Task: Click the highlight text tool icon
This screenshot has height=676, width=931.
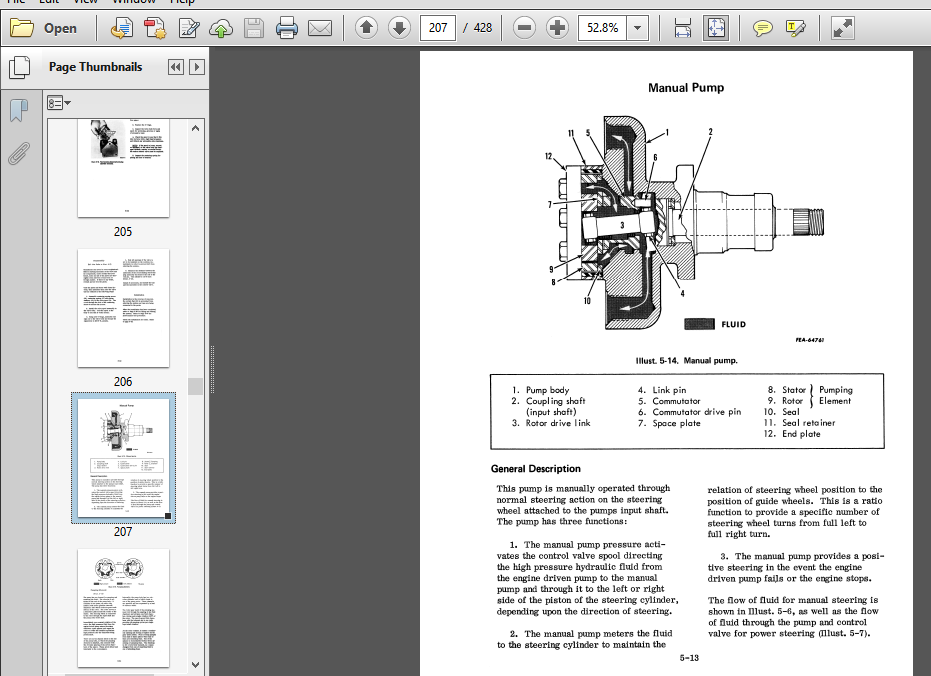Action: point(795,28)
